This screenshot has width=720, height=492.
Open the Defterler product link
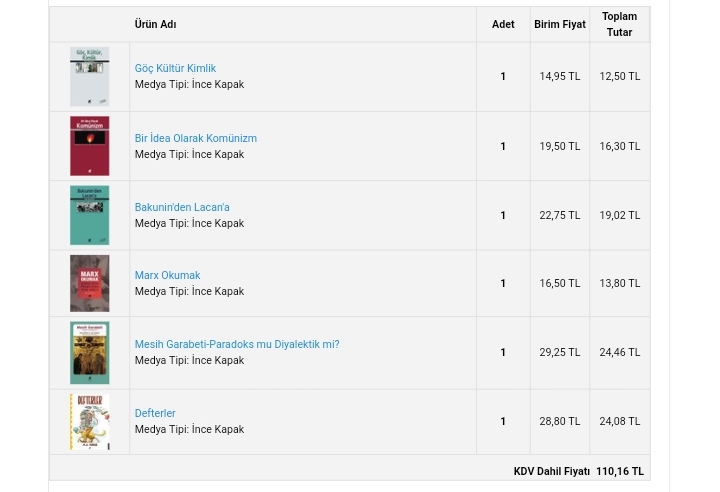tap(155, 413)
